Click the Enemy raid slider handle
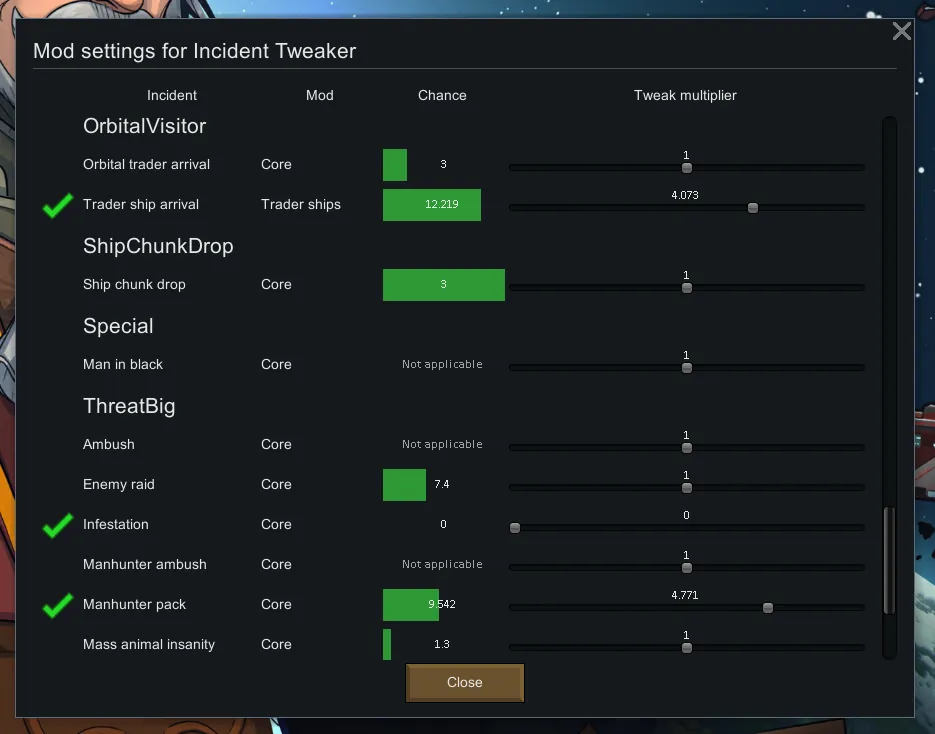The image size is (935, 734). pos(686,488)
